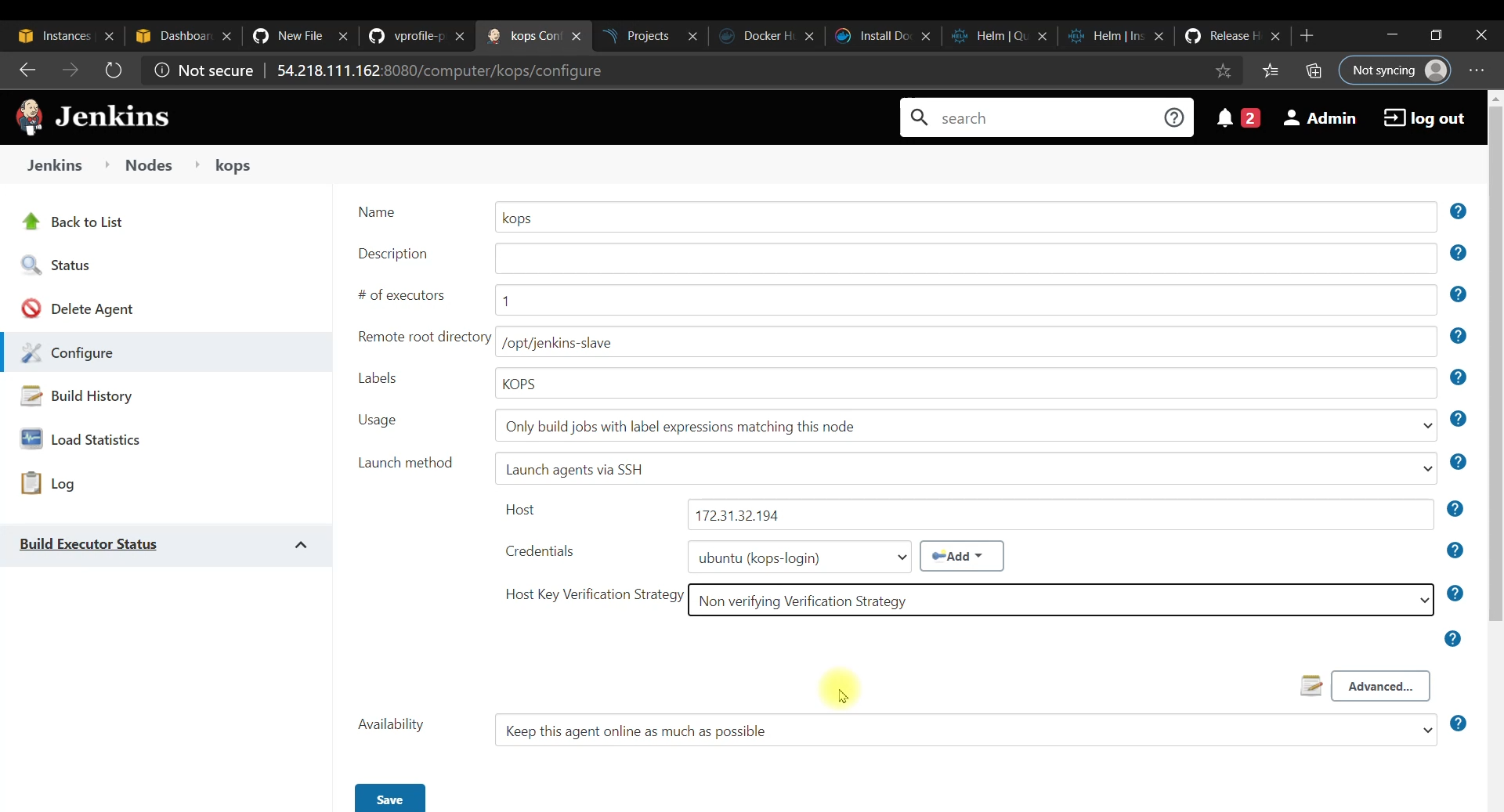Viewport: 1504px width, 812px height.
Task: Click Delete Agent in sidebar
Action: (x=92, y=309)
